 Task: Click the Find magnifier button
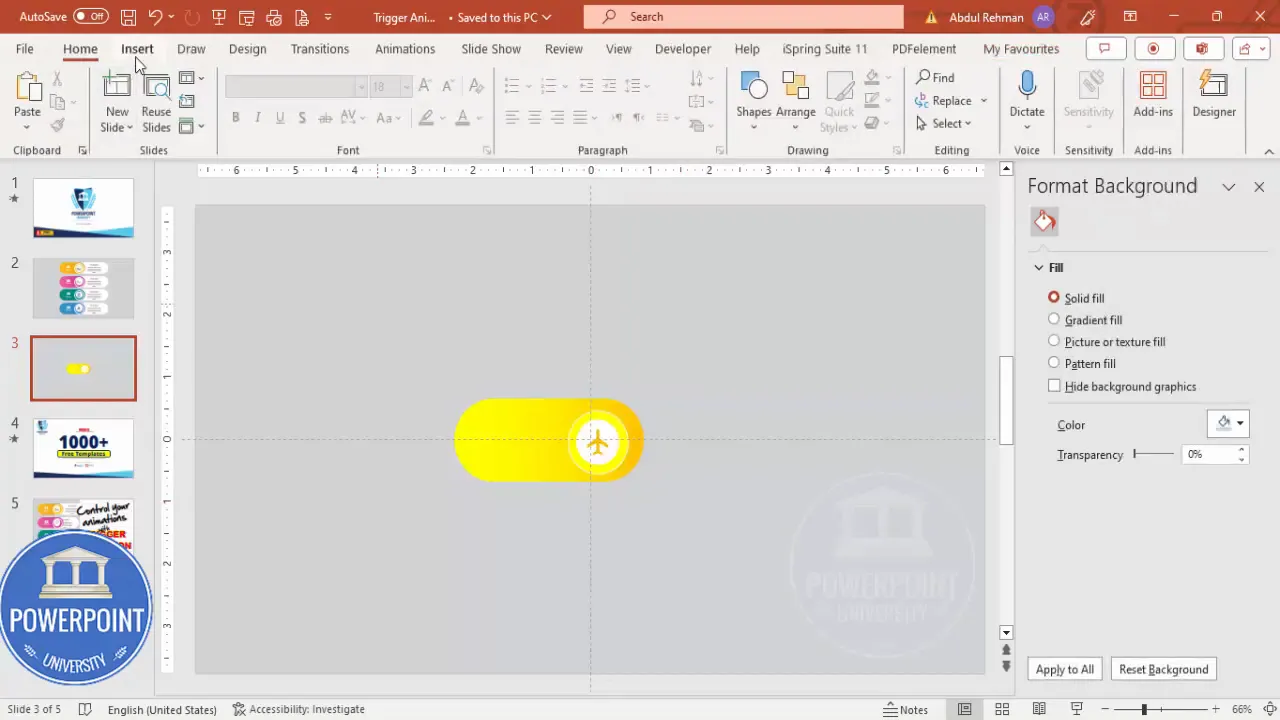pos(935,77)
